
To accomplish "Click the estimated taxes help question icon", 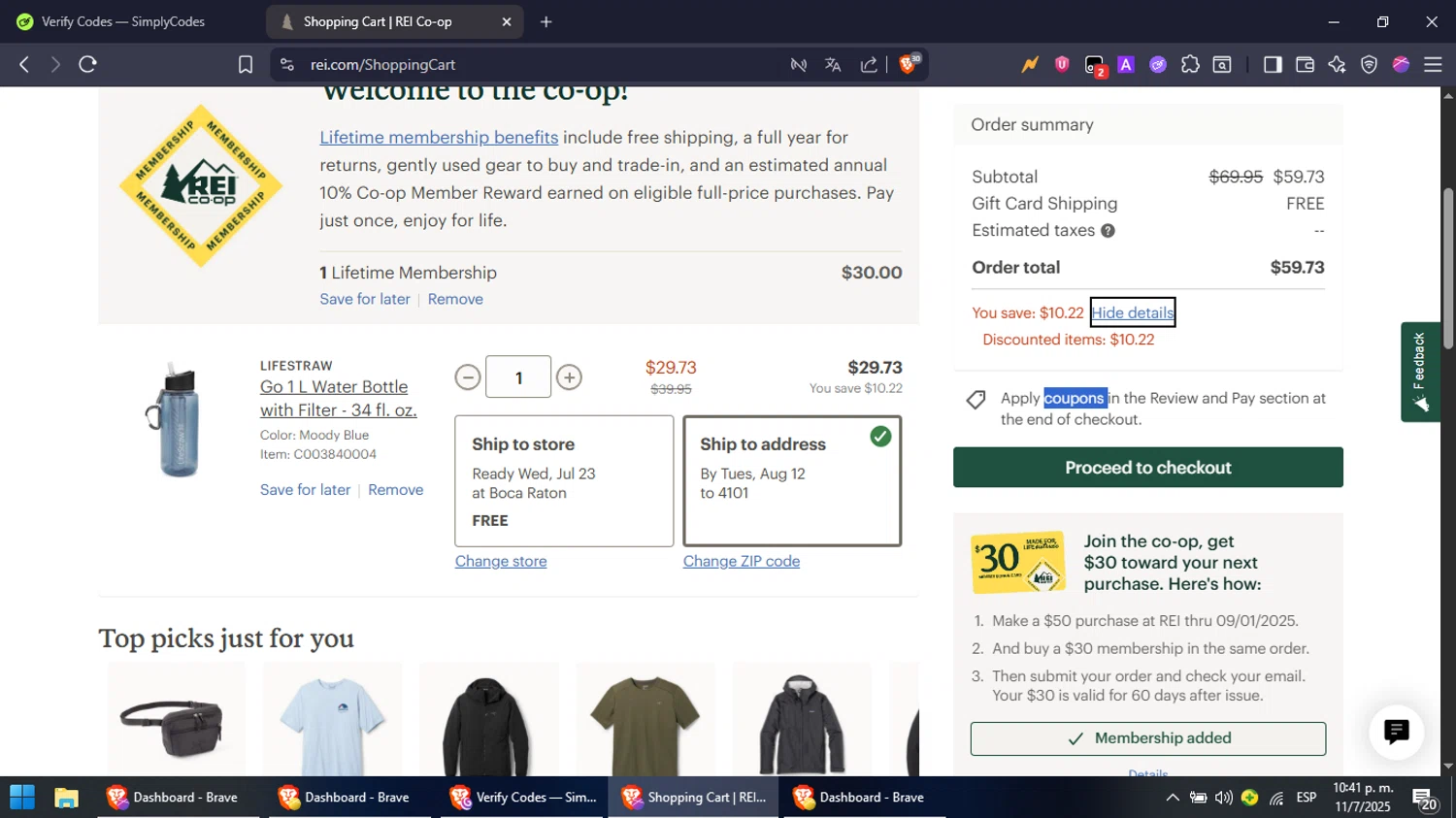I will [1108, 231].
